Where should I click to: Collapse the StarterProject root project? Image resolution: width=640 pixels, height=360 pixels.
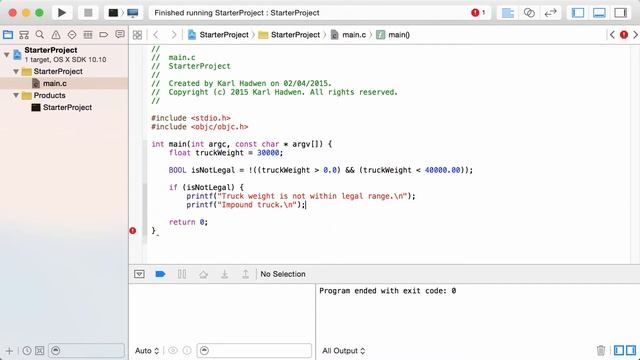click(7, 54)
